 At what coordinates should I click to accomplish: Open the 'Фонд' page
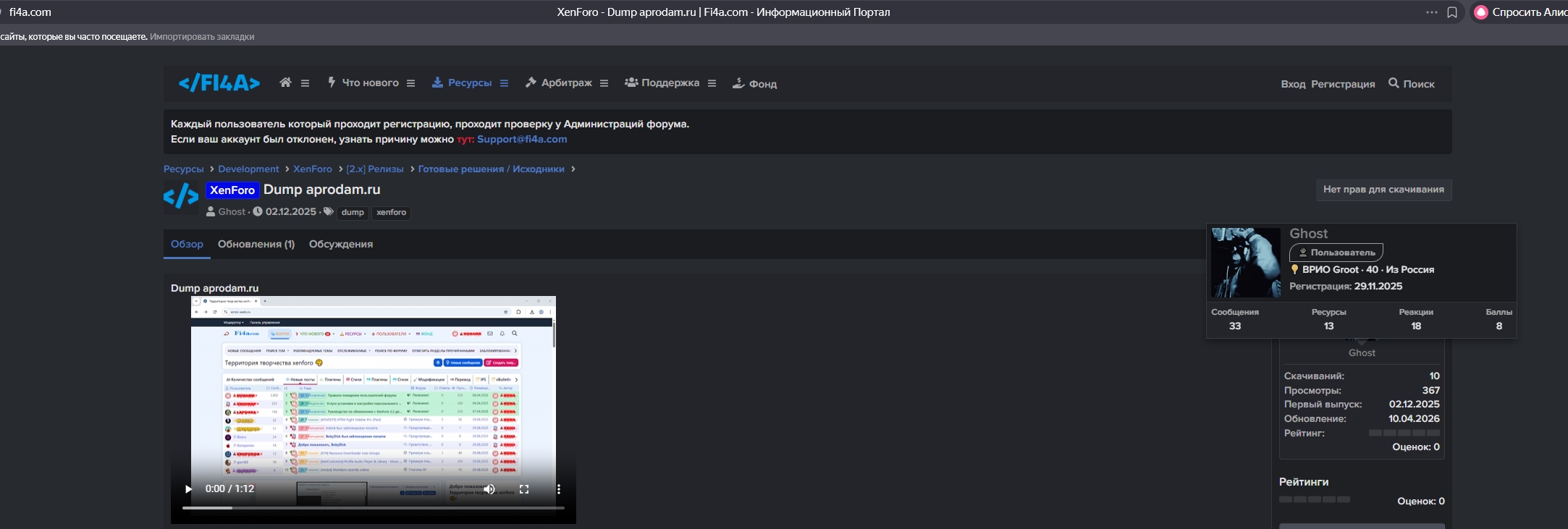pos(754,84)
